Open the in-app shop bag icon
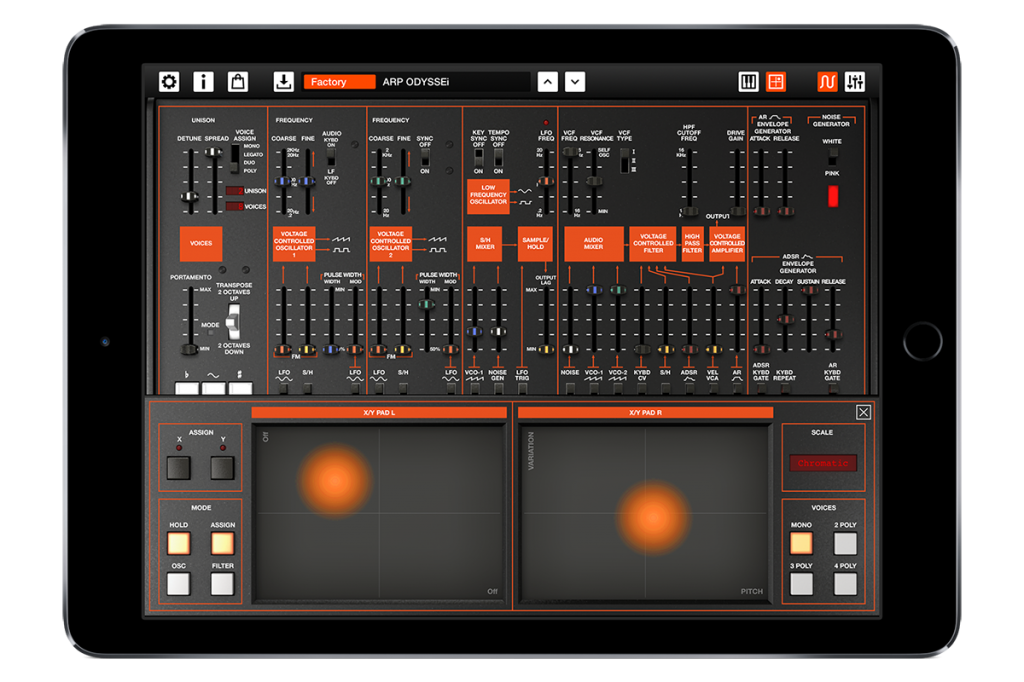The height and width of the screenshot is (682, 1024). coord(238,82)
